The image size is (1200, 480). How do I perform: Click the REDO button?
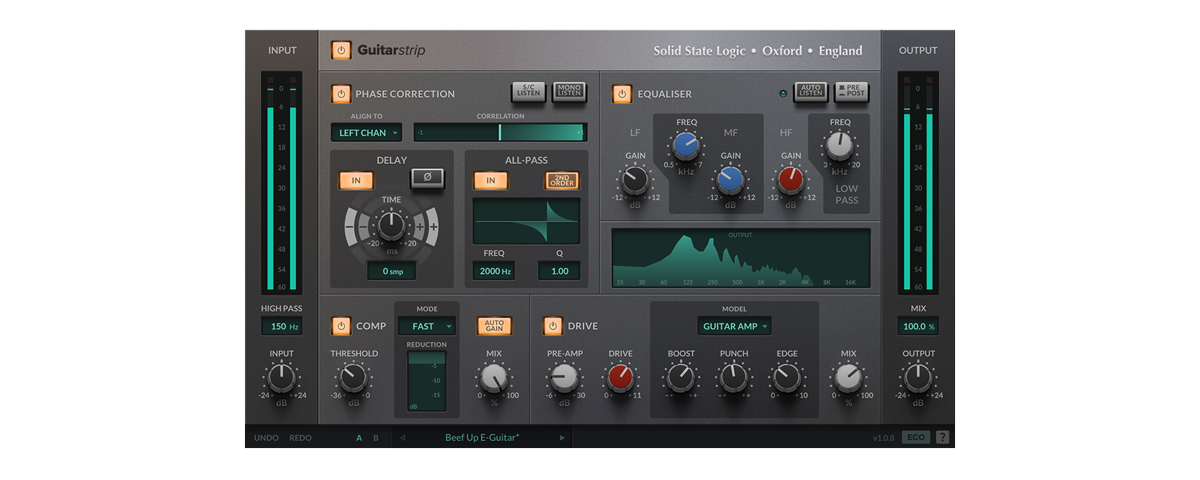pos(300,438)
